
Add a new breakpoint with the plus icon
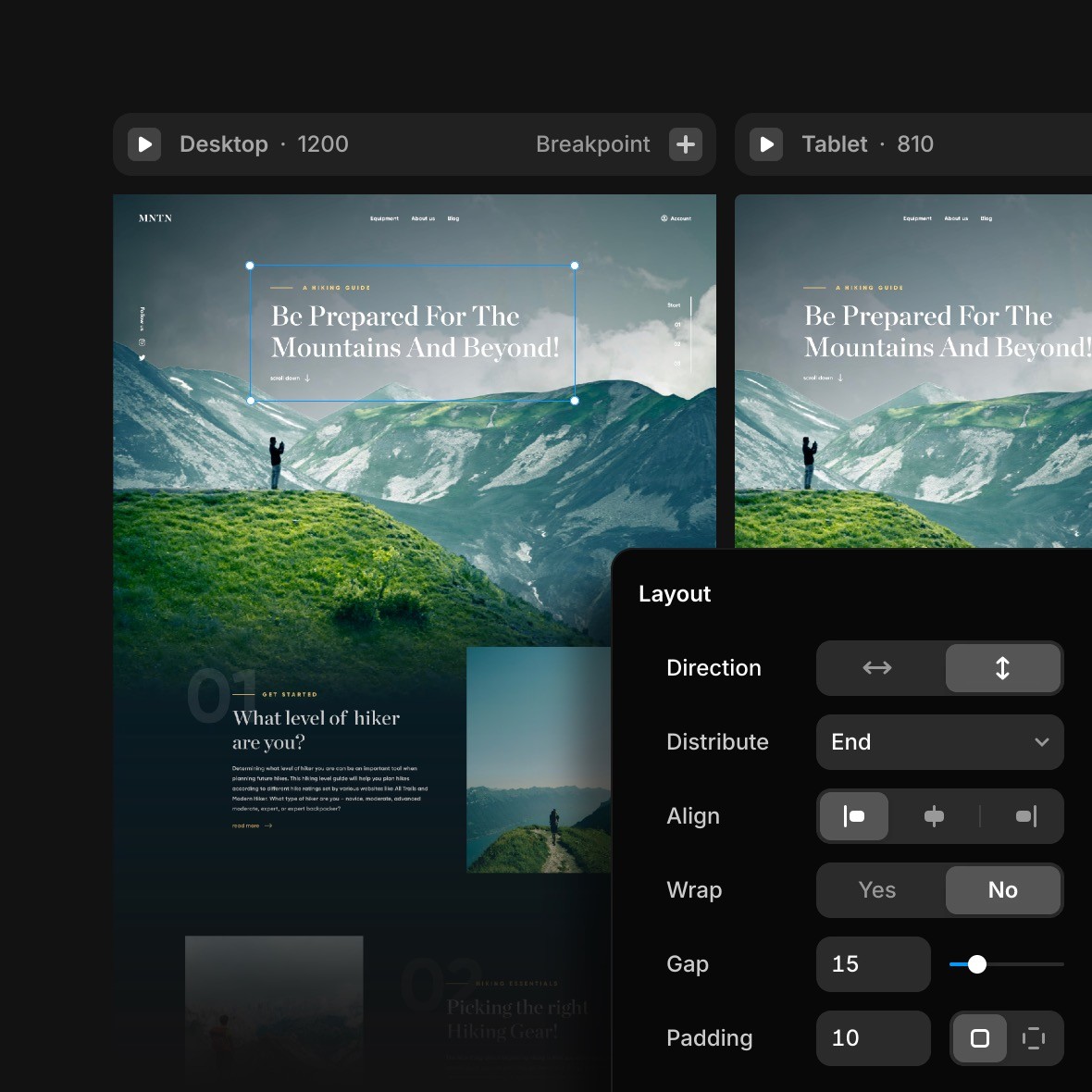coord(685,144)
